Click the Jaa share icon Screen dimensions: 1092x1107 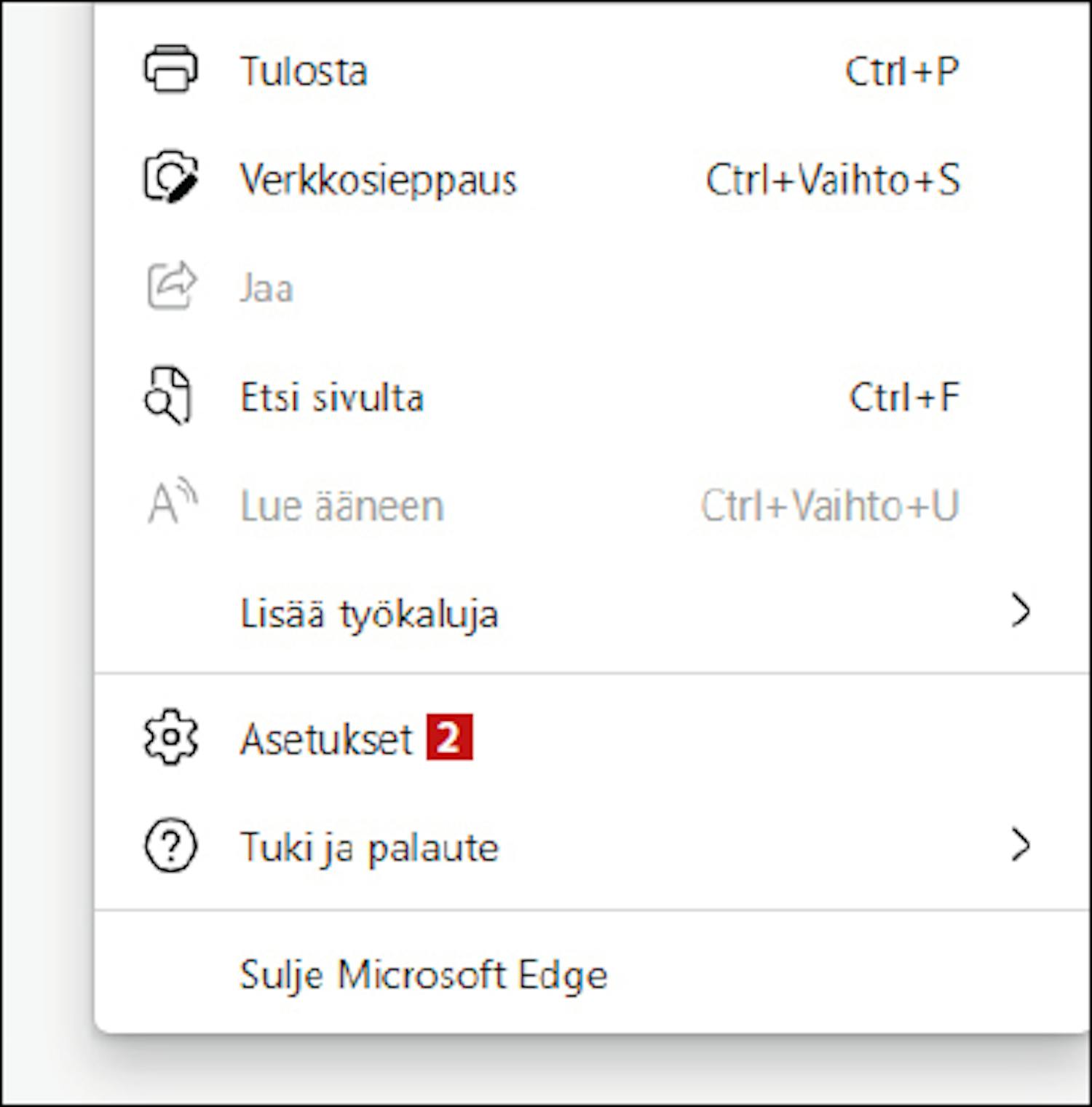(x=172, y=286)
